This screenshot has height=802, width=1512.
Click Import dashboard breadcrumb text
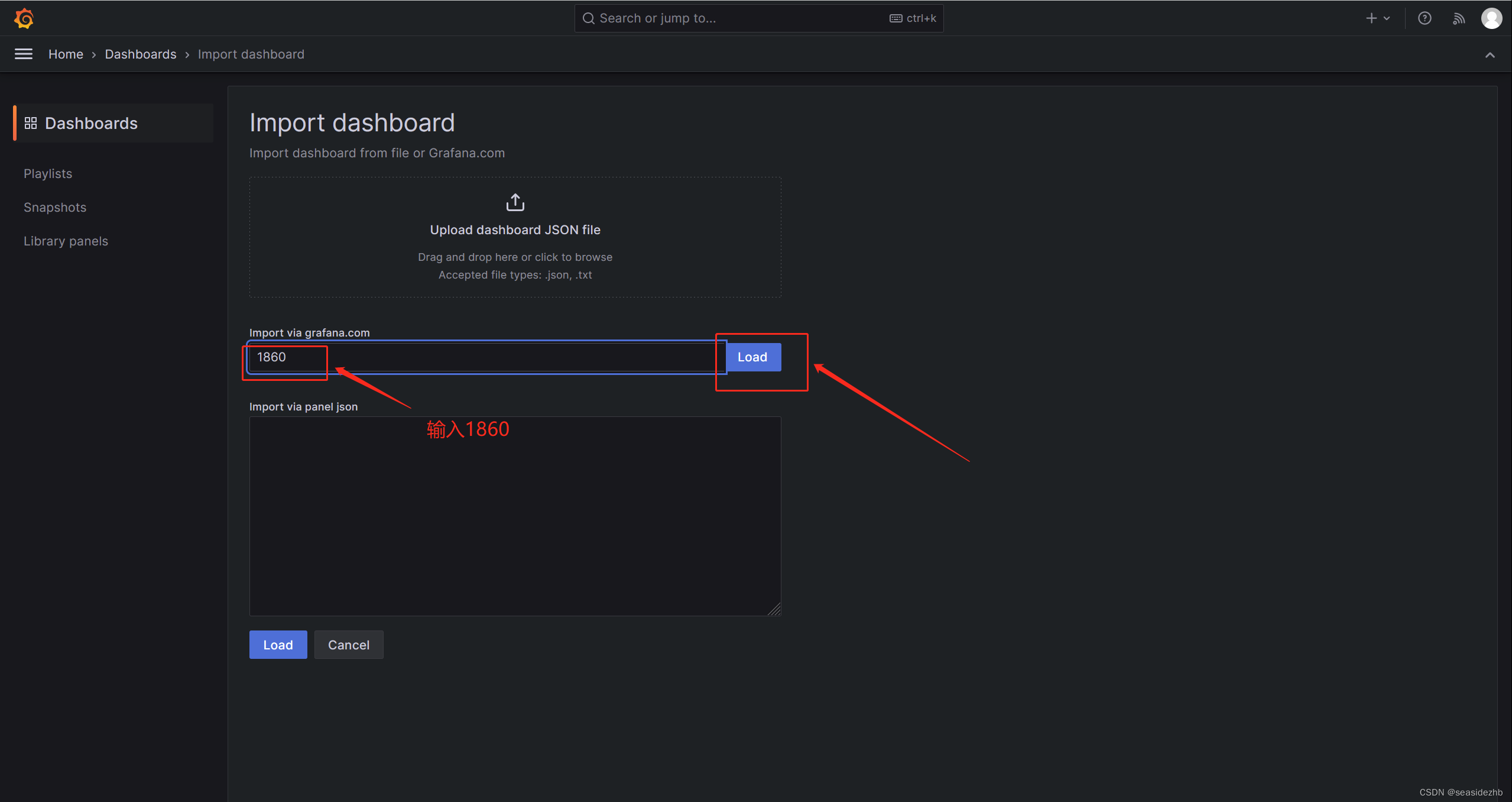(251, 54)
